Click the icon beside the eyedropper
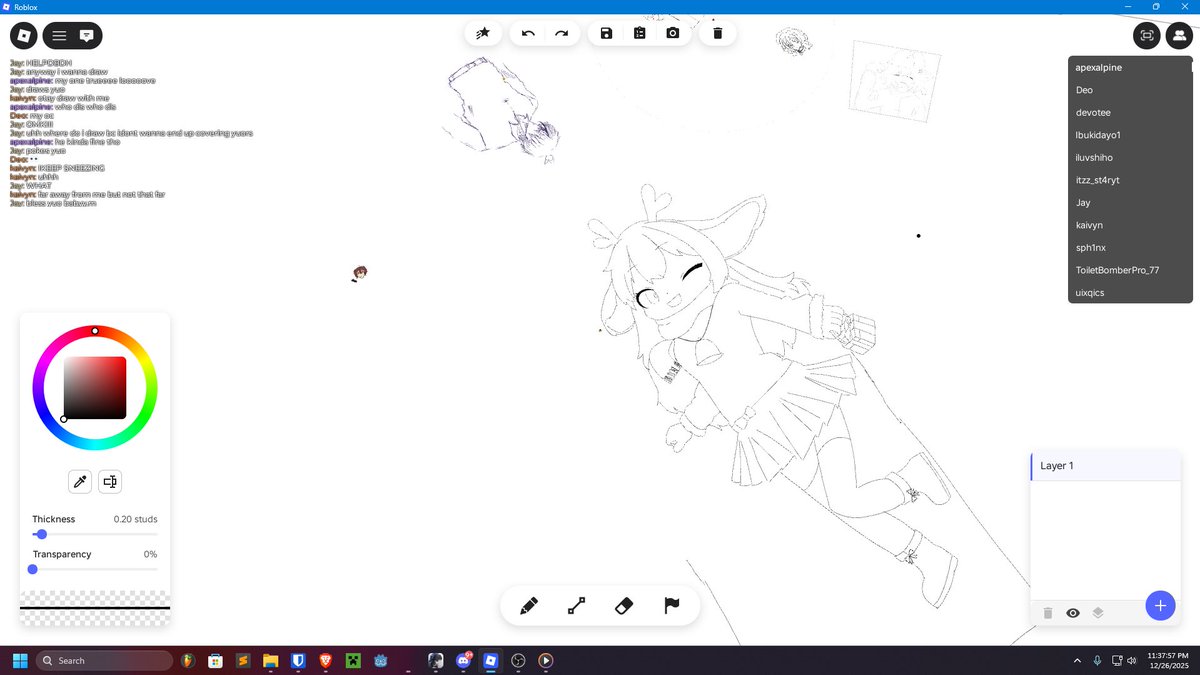The image size is (1200, 675). coord(110,482)
